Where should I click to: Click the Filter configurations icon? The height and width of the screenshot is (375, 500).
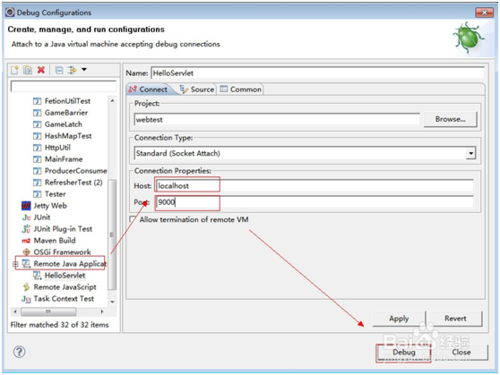point(72,70)
